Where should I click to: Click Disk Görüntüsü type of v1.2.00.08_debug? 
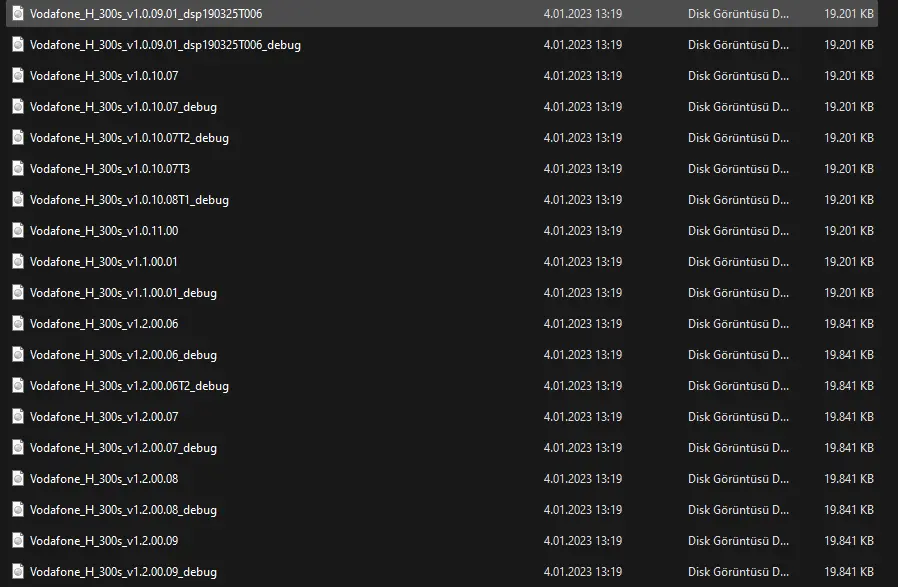point(738,510)
